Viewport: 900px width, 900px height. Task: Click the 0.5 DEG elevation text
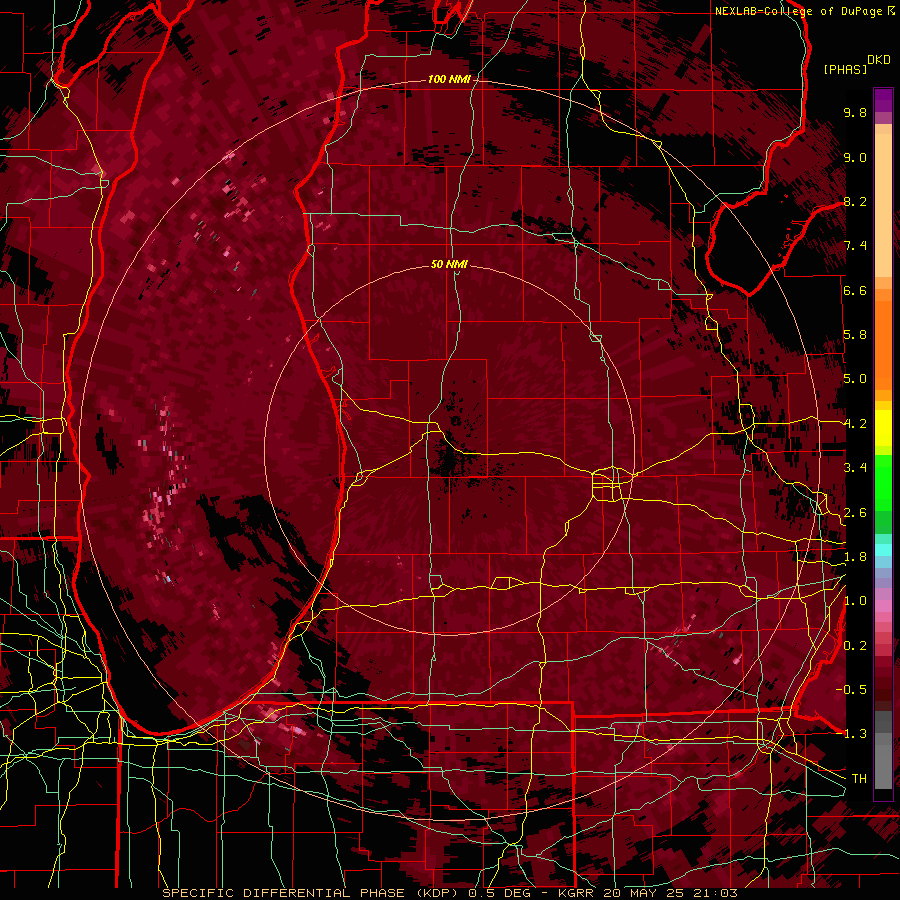coord(501,893)
